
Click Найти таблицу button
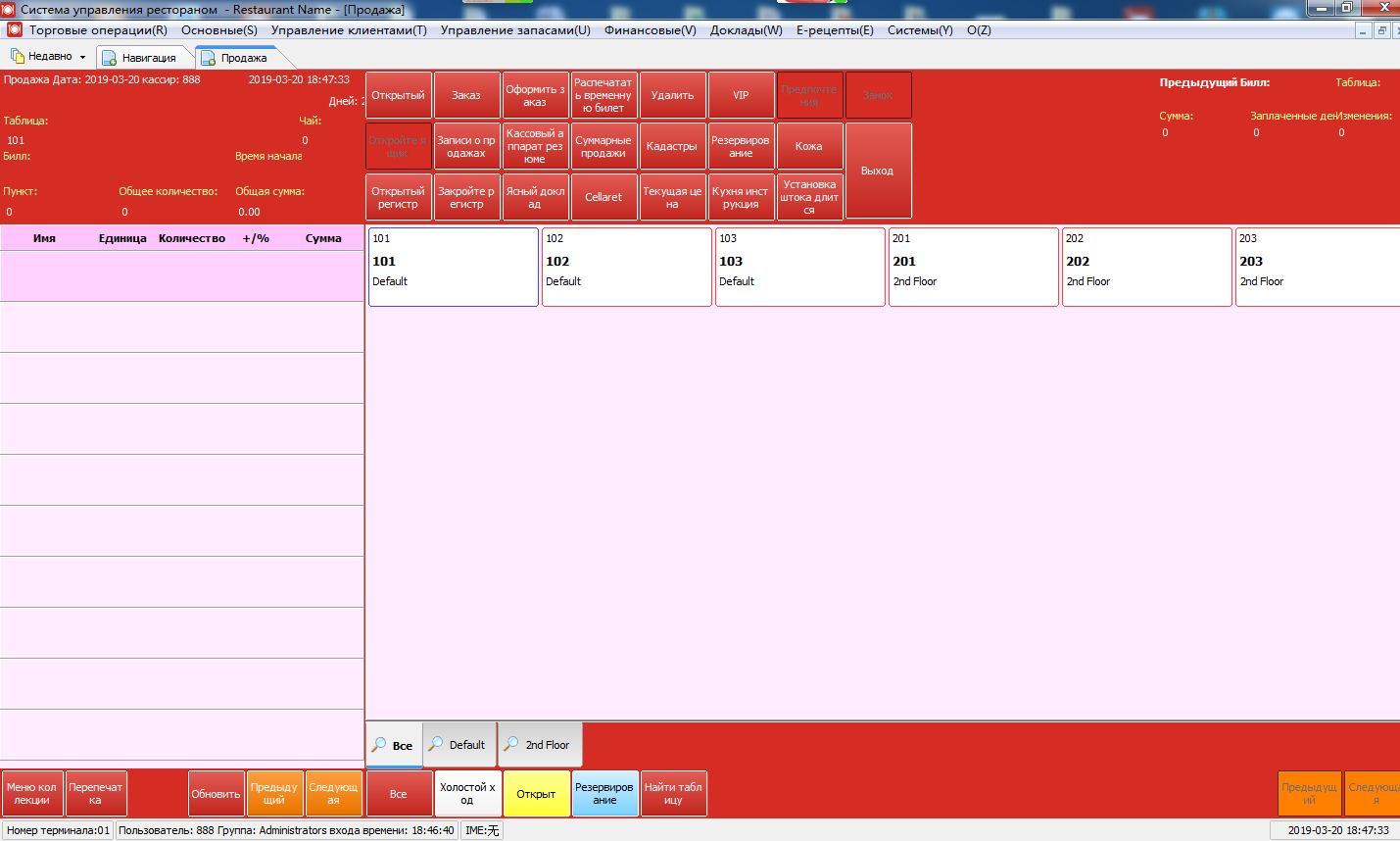click(x=673, y=793)
